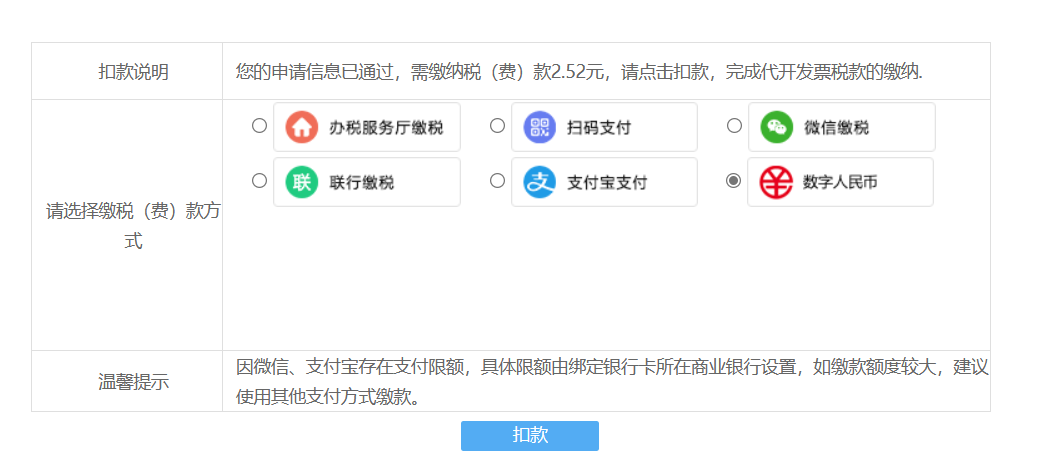Click the green 联行缴税 icon
Viewport: 1047px width, 464px height.
click(302, 182)
